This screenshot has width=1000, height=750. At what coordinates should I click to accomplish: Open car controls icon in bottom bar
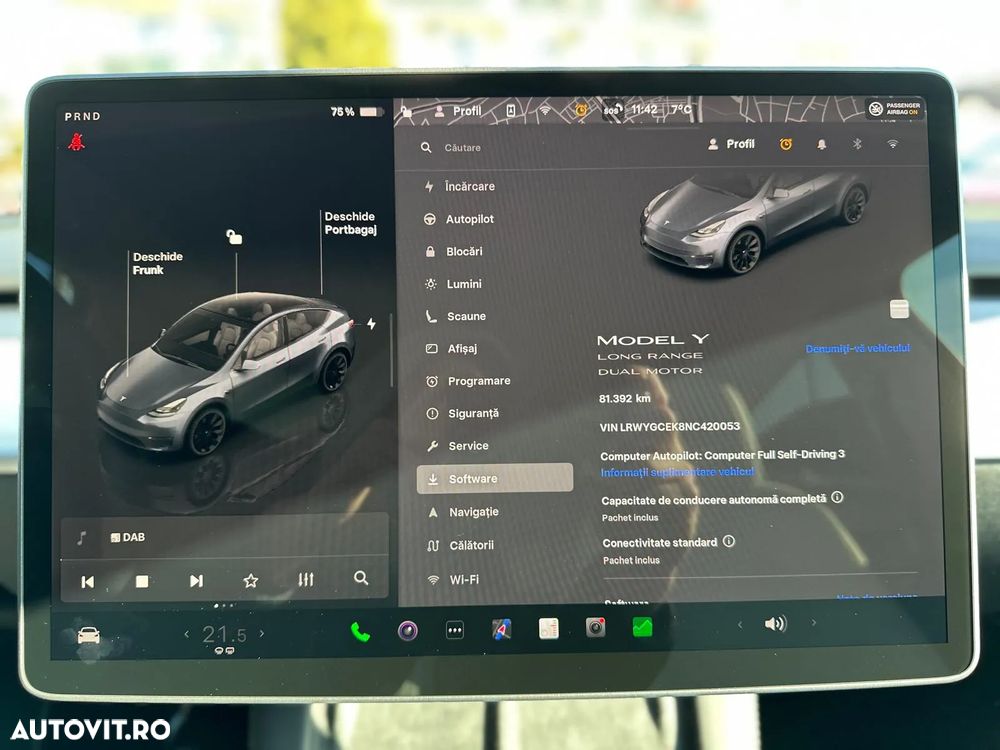[89, 636]
